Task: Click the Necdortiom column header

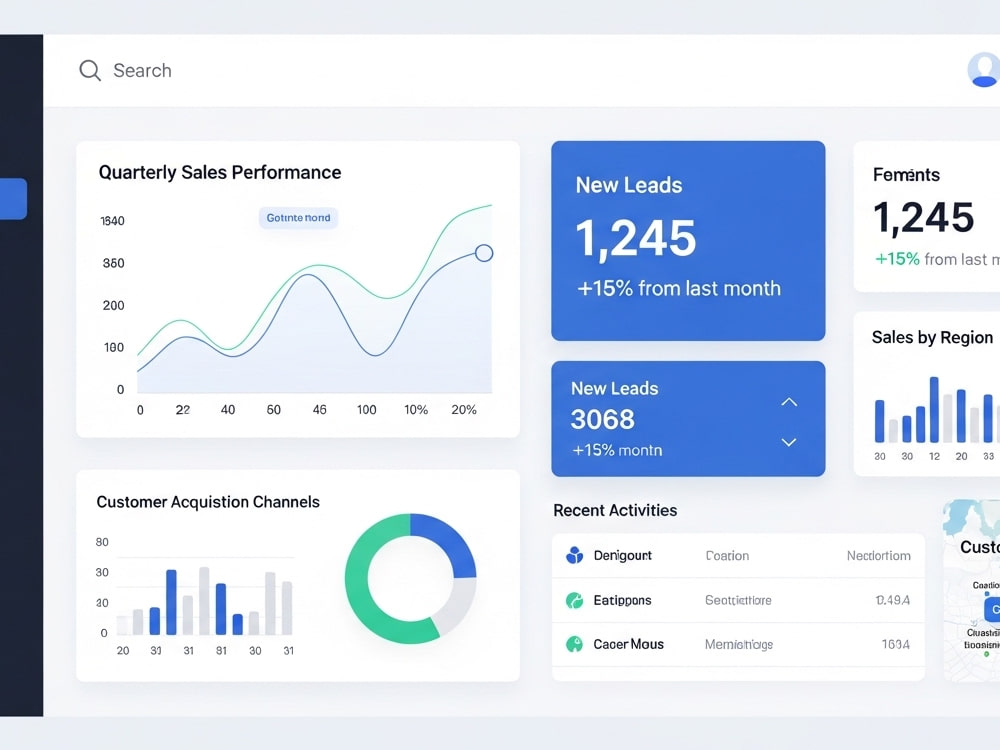Action: [878, 555]
